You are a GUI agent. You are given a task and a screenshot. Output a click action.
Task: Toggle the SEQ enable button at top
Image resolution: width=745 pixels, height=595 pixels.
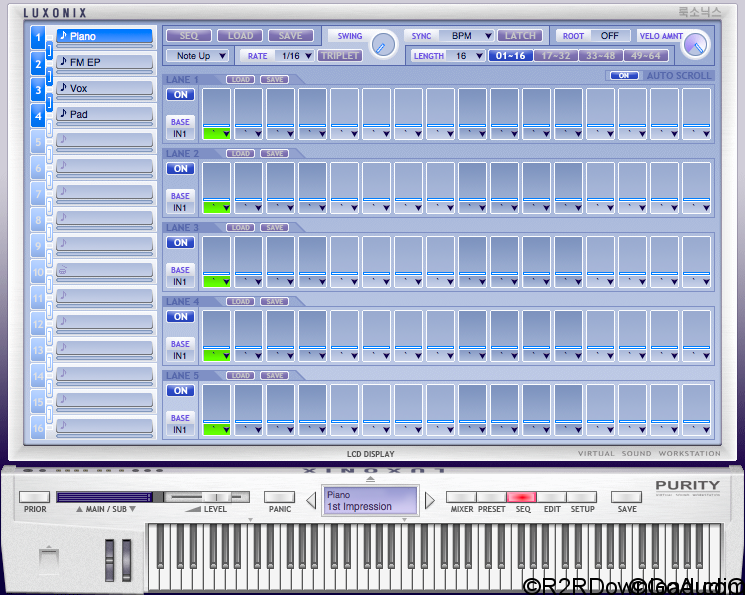189,36
